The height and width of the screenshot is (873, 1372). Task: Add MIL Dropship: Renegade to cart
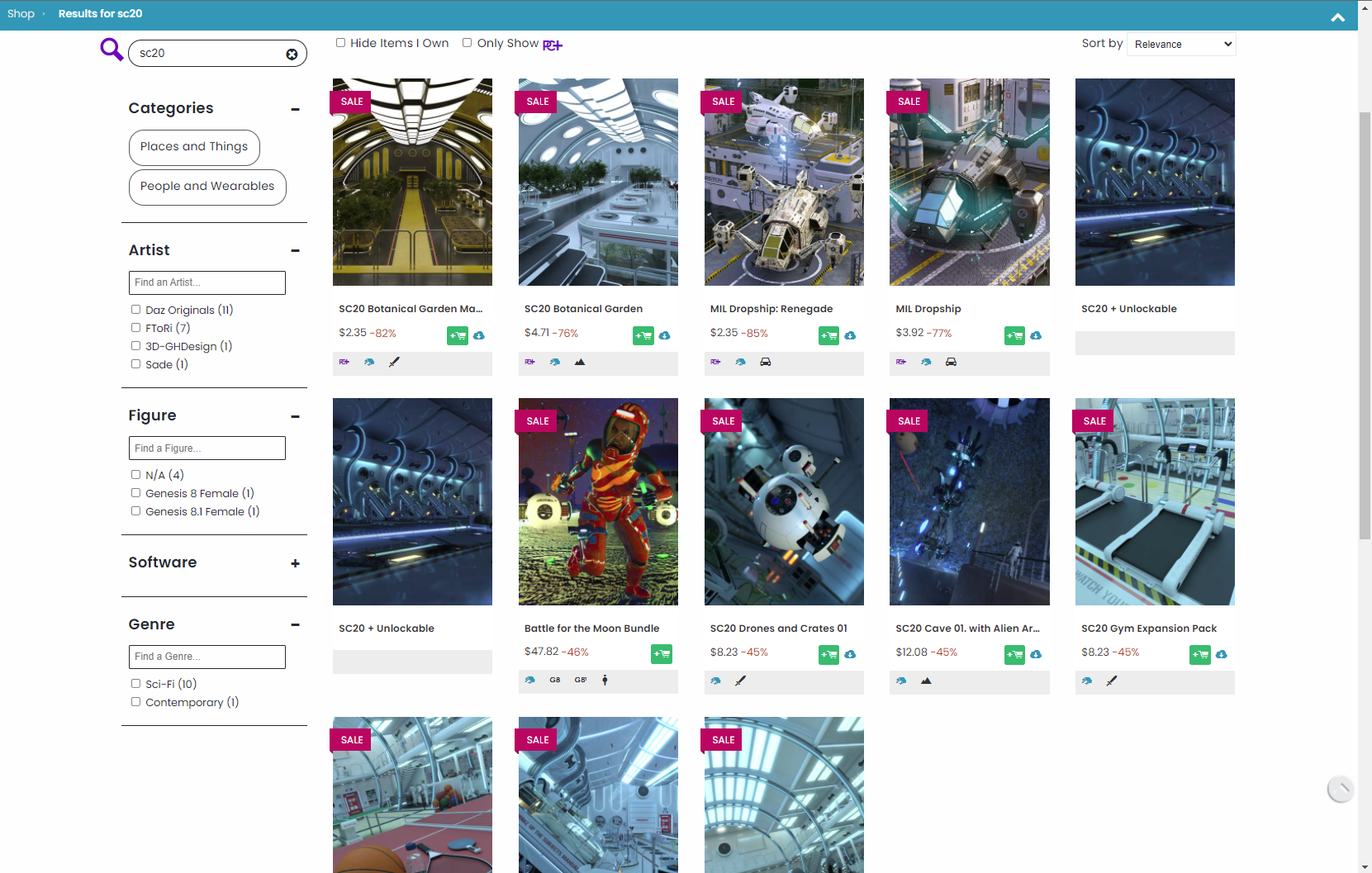coord(829,335)
